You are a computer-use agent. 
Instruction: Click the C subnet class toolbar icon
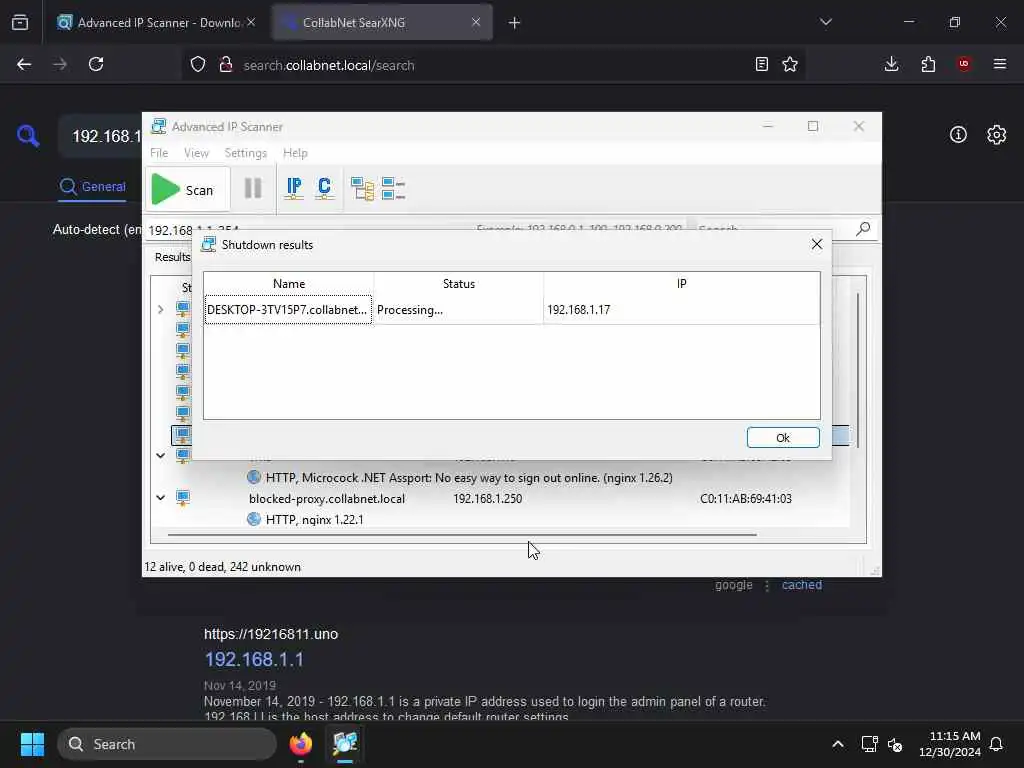[324, 189]
